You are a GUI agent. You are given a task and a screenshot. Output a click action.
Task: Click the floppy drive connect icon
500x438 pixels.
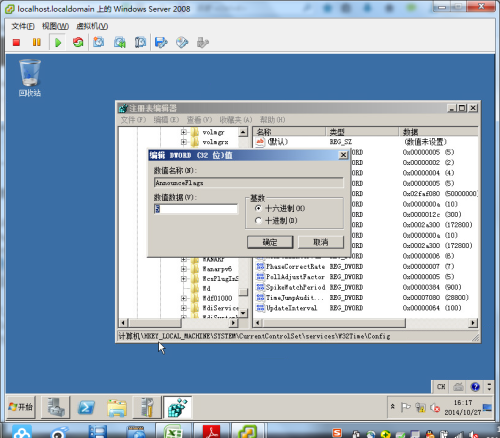tap(161, 42)
